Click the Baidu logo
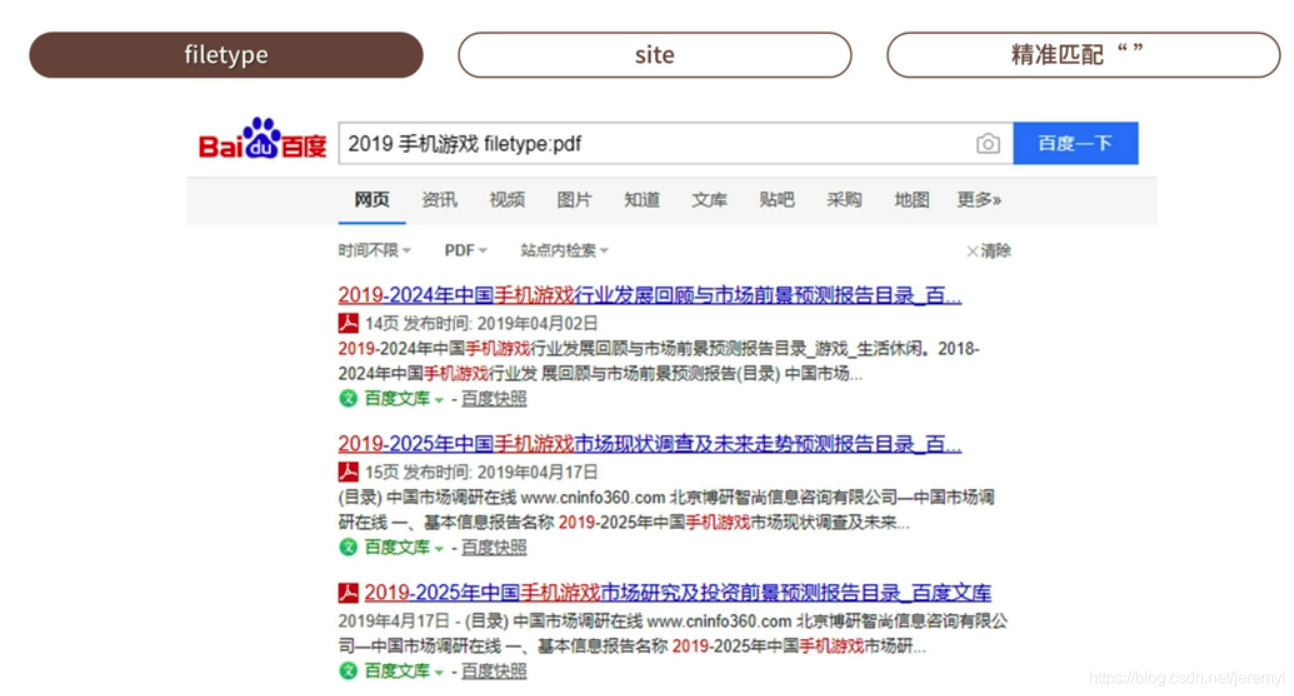1294x696 pixels. click(262, 142)
